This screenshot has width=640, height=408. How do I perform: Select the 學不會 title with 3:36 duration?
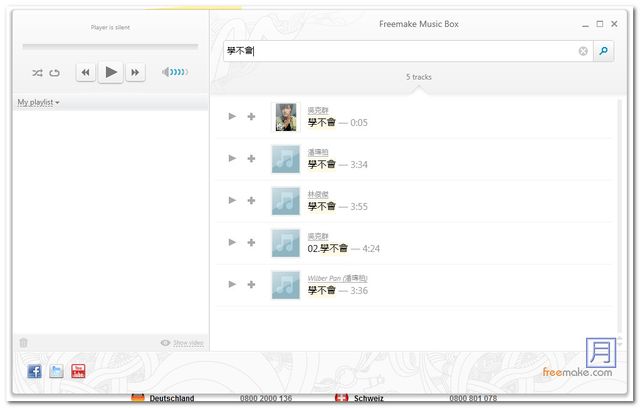click(x=322, y=290)
